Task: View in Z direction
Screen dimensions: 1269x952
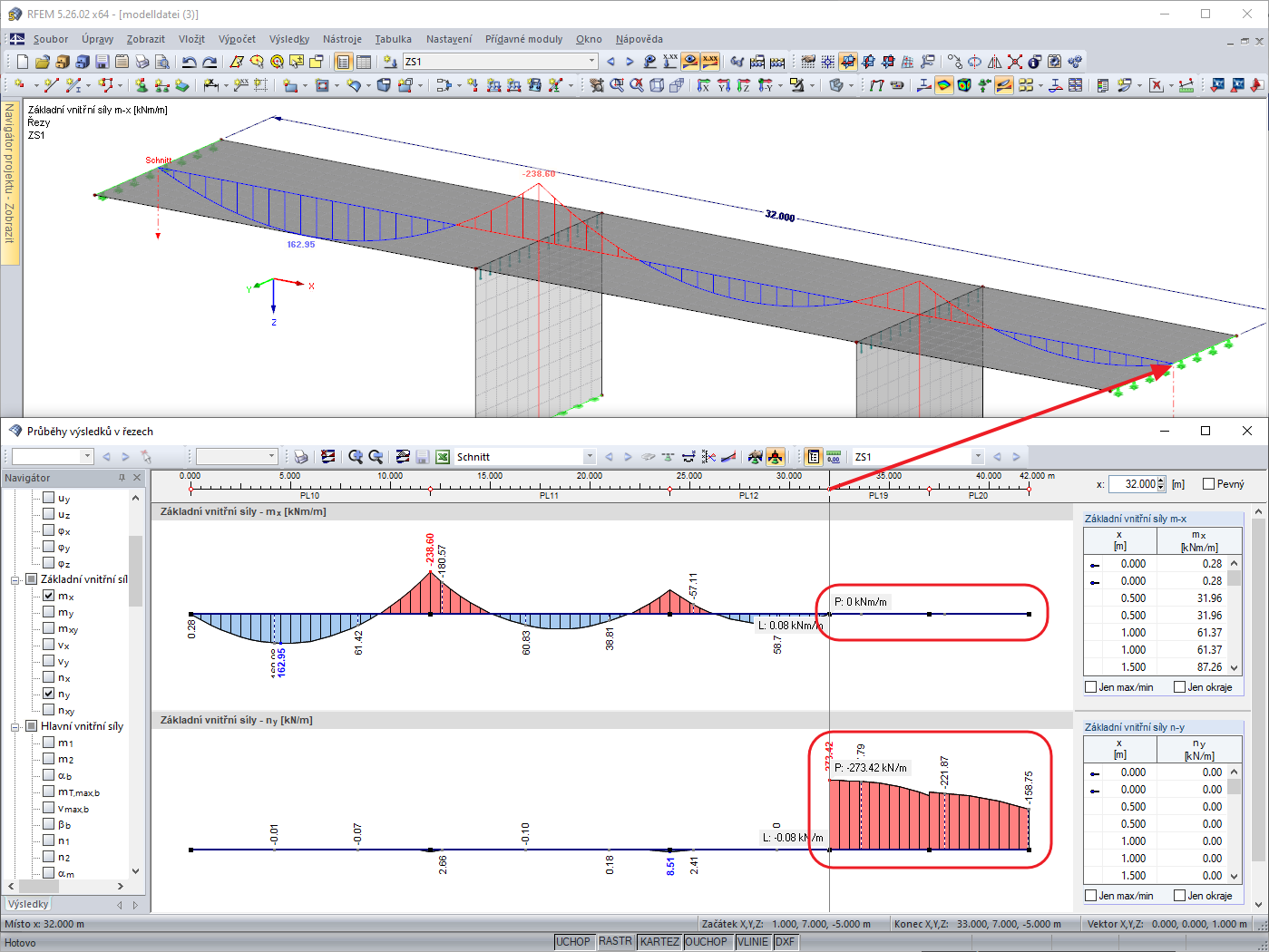Action: click(x=744, y=85)
